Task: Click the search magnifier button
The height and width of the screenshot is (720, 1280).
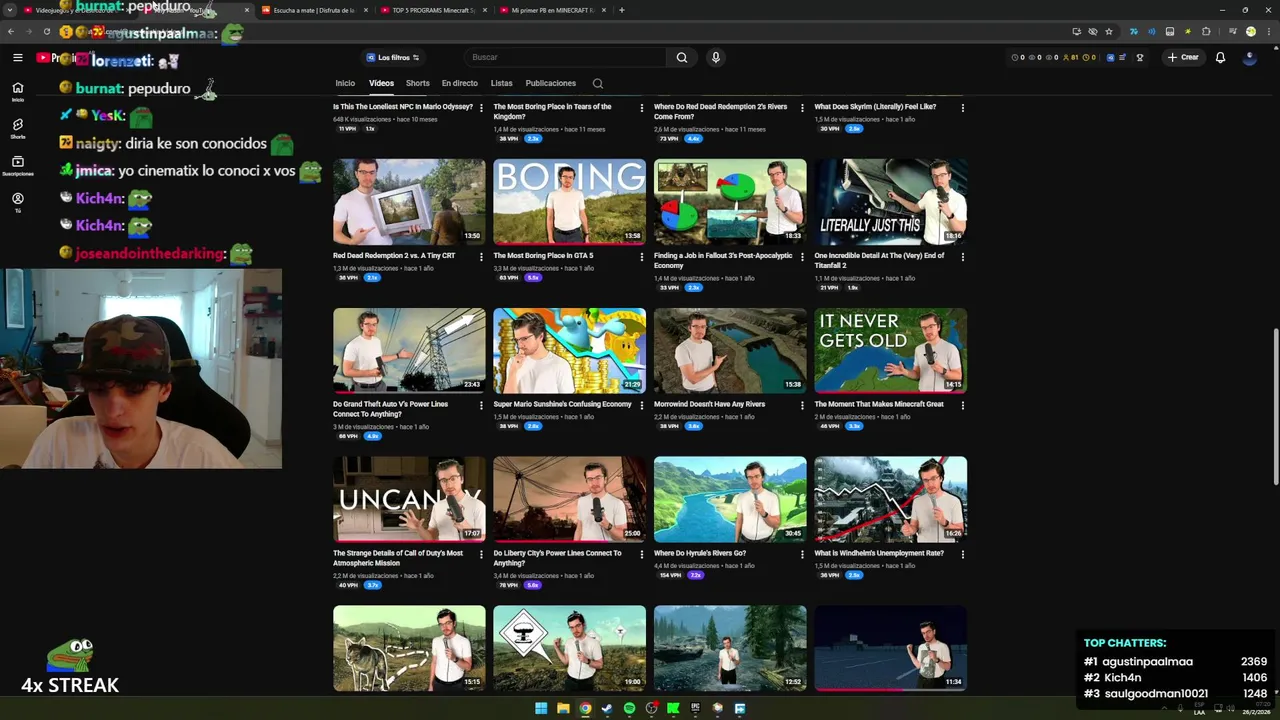Action: pyautogui.click(x=681, y=58)
